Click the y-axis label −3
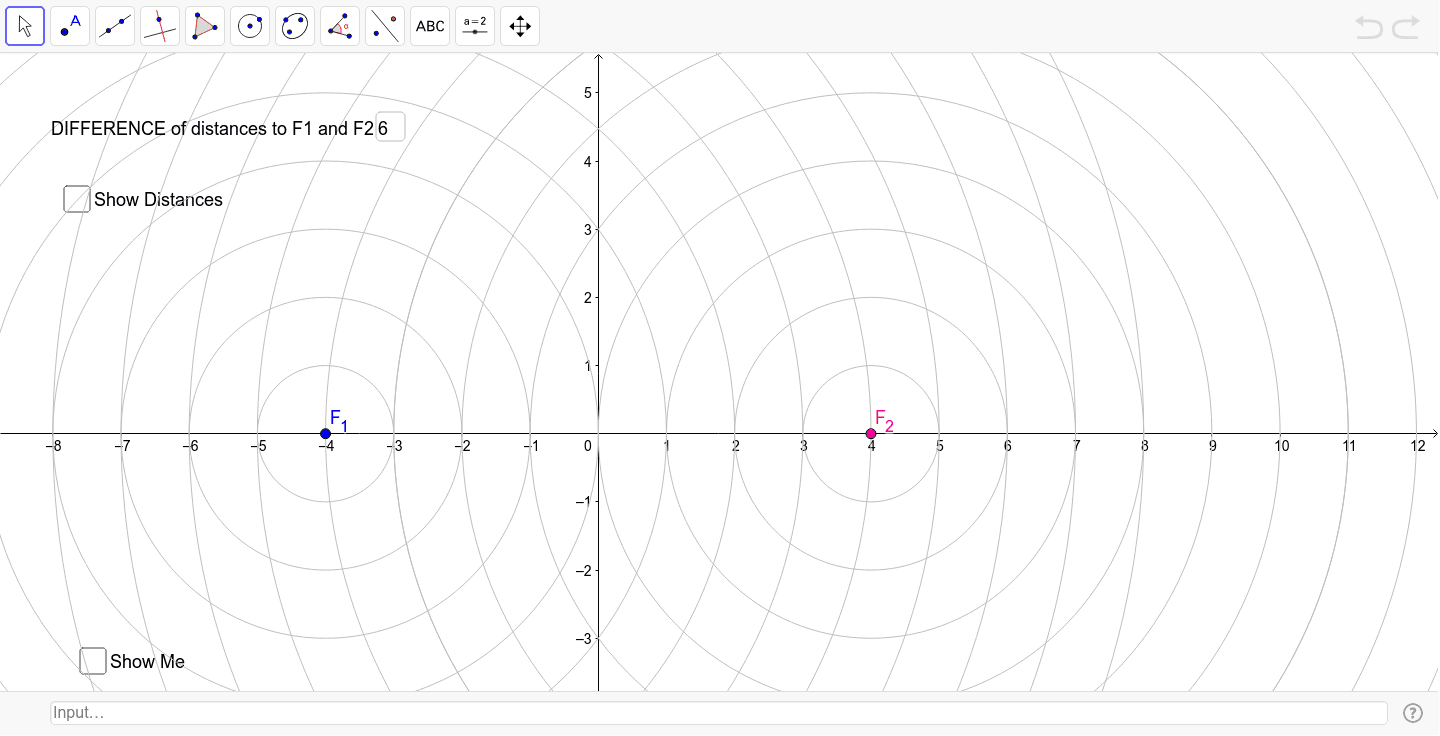The width and height of the screenshot is (1440, 736). [585, 638]
